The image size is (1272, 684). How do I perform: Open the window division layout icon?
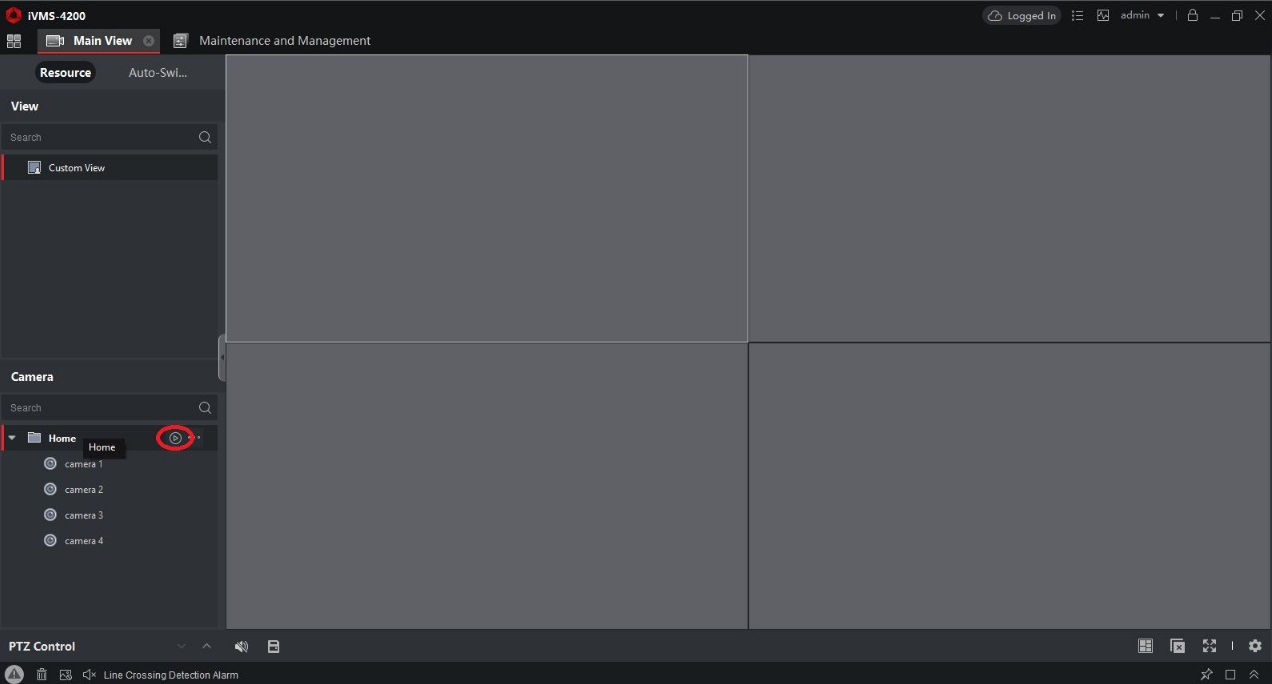[x=1146, y=646]
